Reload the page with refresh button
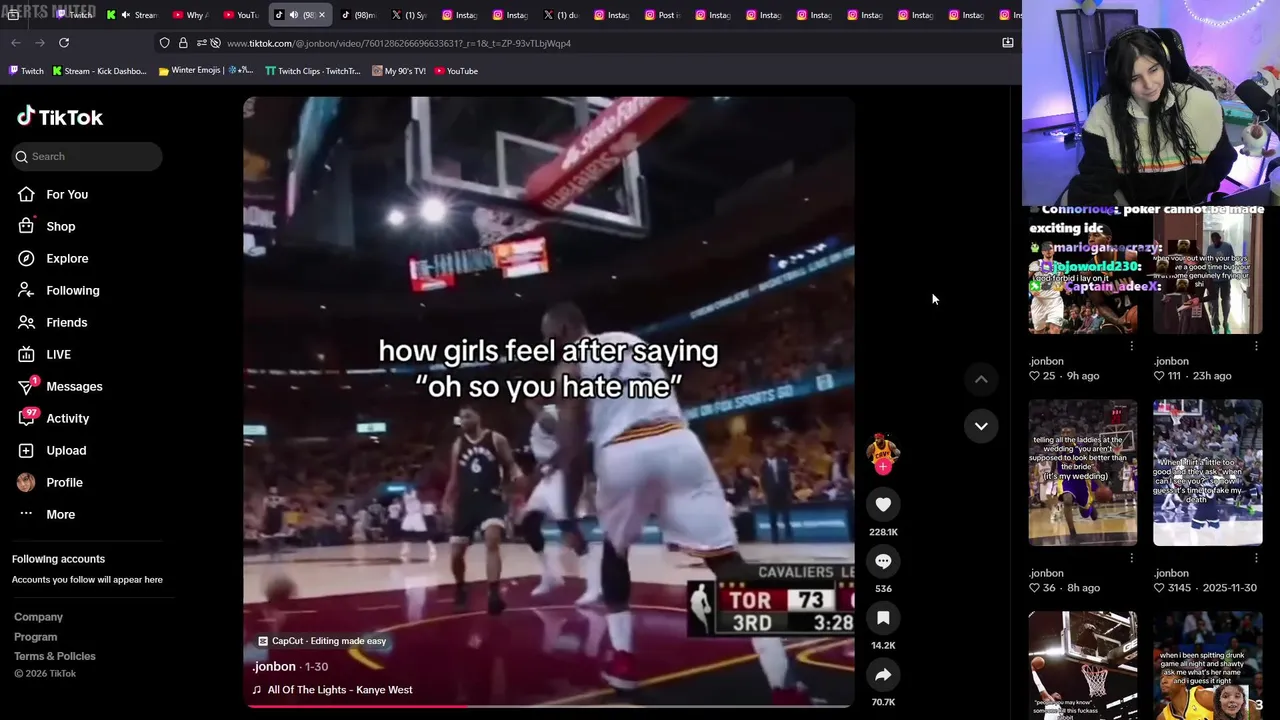1280x720 pixels. [x=64, y=43]
